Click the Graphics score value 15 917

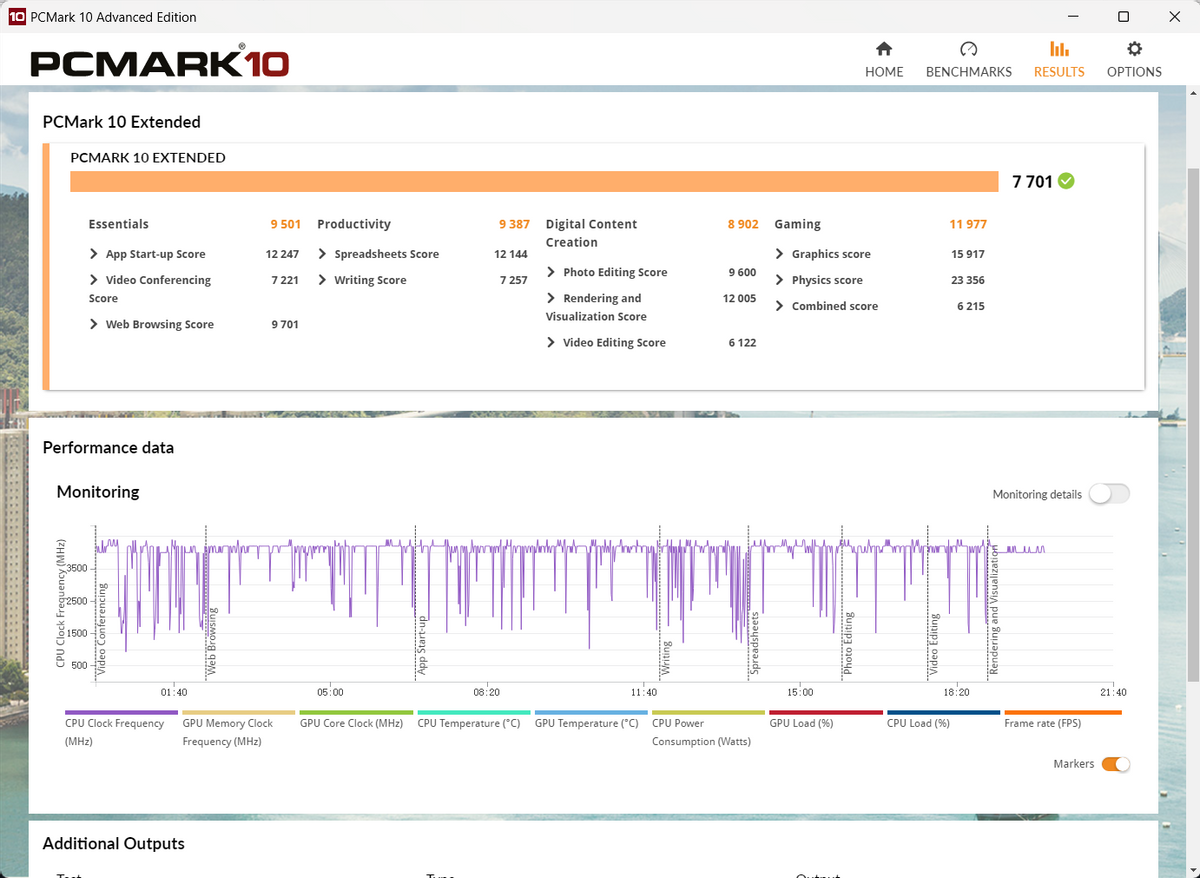coord(968,254)
